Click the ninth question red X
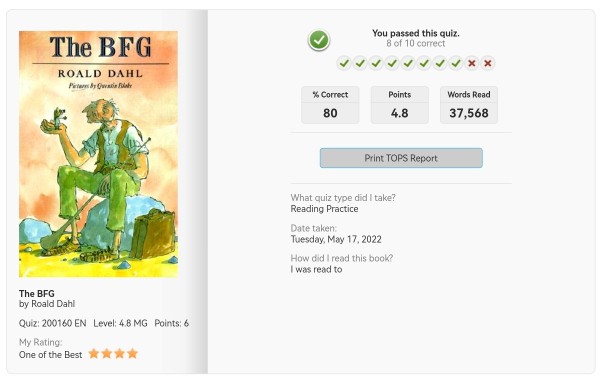The width and height of the screenshot is (600, 378). pos(472,63)
